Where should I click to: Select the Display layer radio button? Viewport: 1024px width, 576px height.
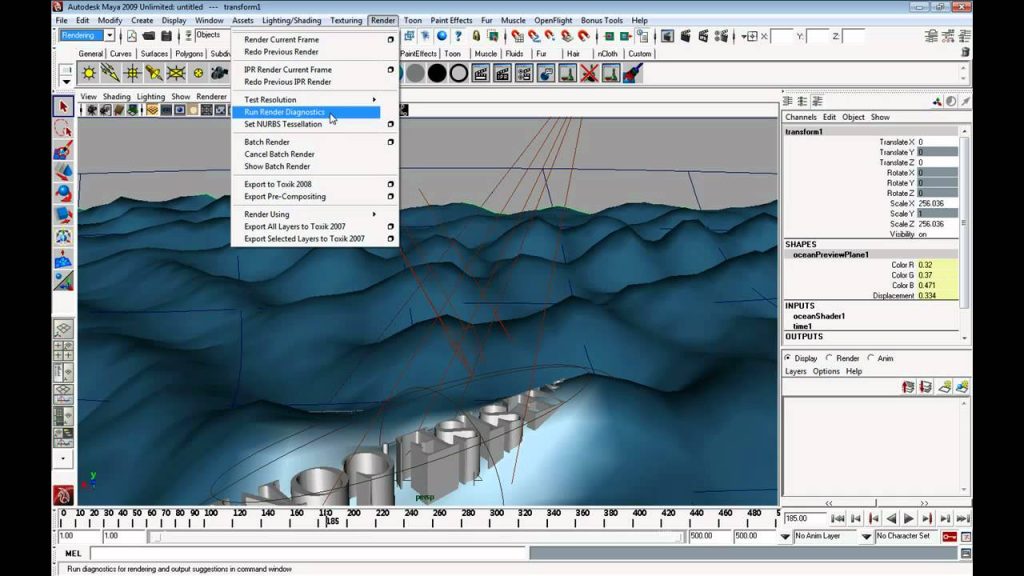(x=788, y=358)
